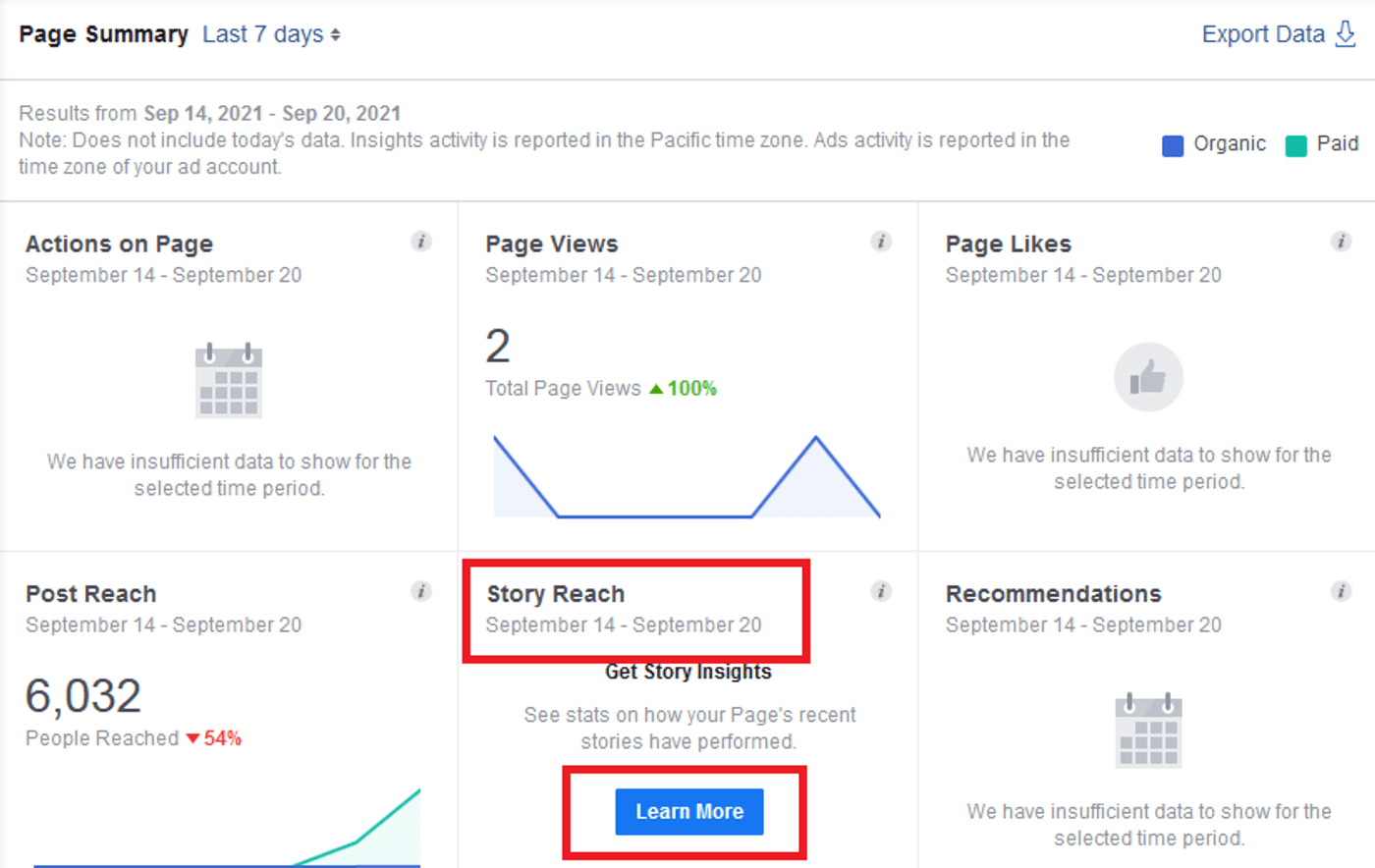Open the Post Reach card title
The height and width of the screenshot is (868, 1375).
tap(91, 594)
